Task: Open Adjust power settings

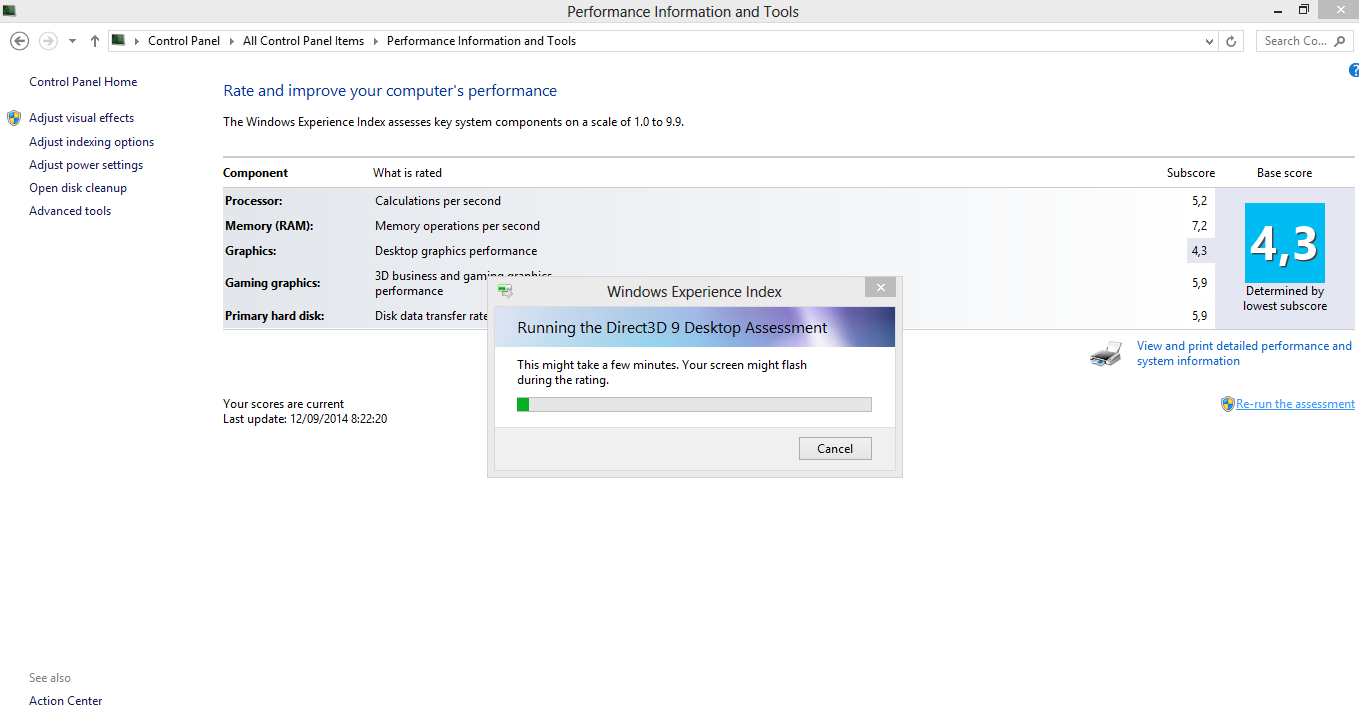Action: [86, 165]
